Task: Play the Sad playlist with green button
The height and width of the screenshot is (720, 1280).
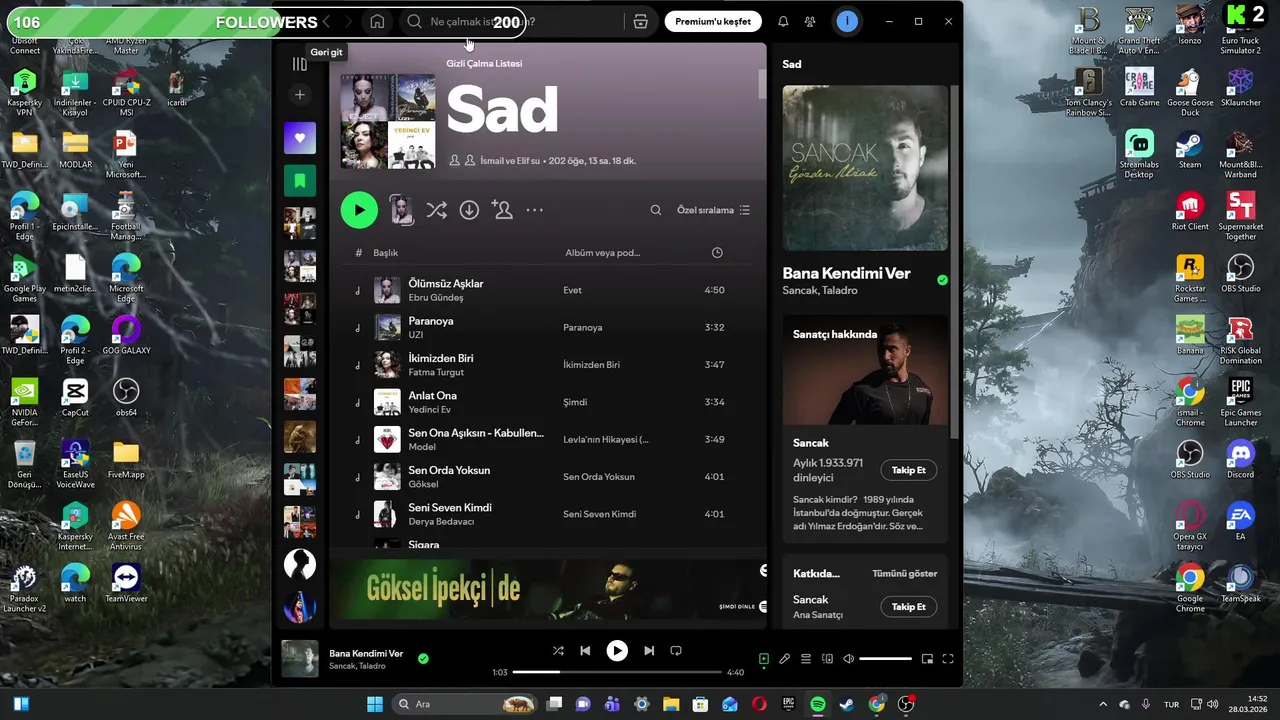Action: (359, 210)
